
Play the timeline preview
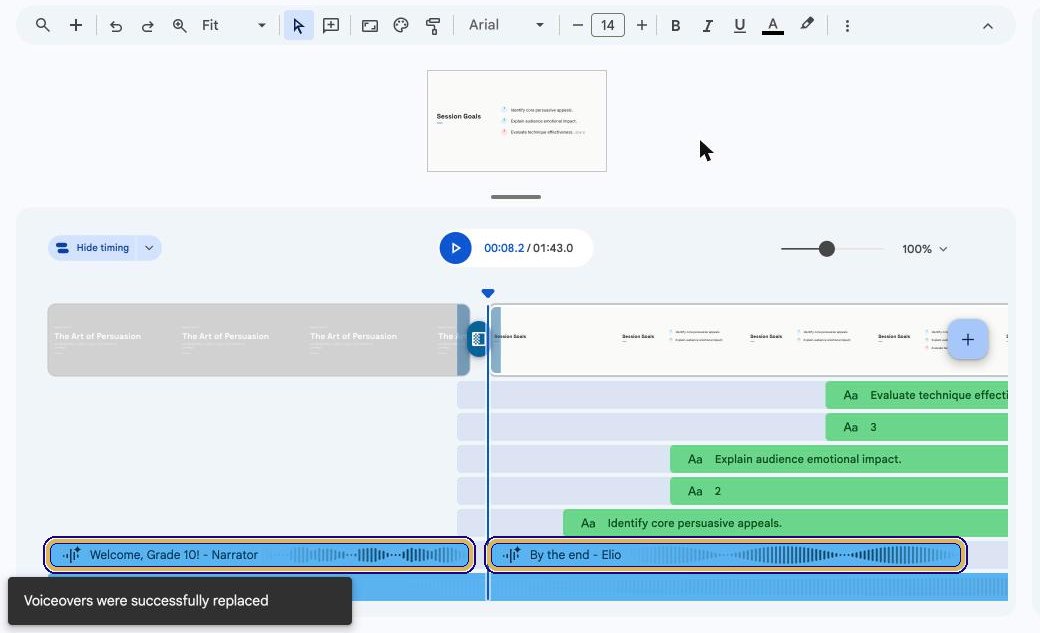455,247
